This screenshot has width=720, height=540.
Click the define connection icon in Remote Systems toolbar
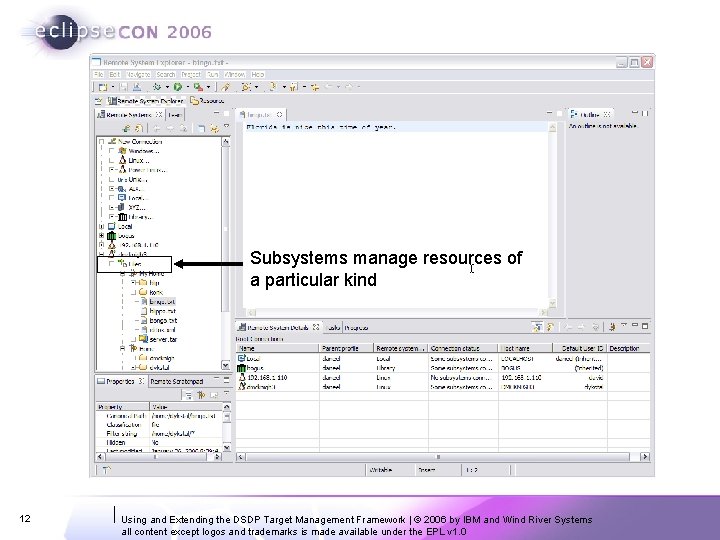(x=127, y=129)
